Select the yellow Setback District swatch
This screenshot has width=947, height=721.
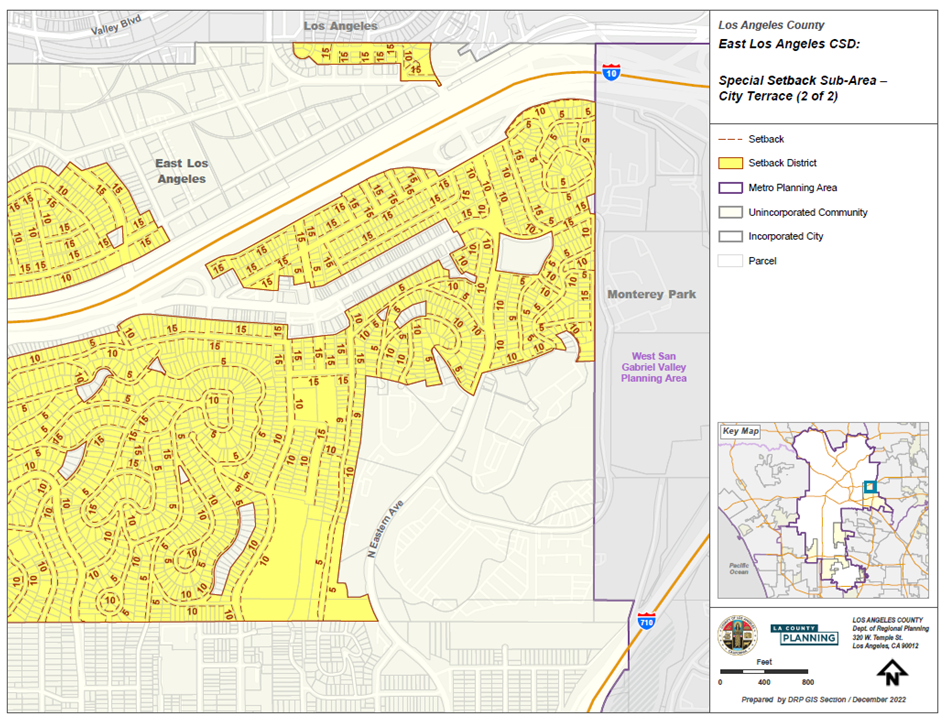730,164
